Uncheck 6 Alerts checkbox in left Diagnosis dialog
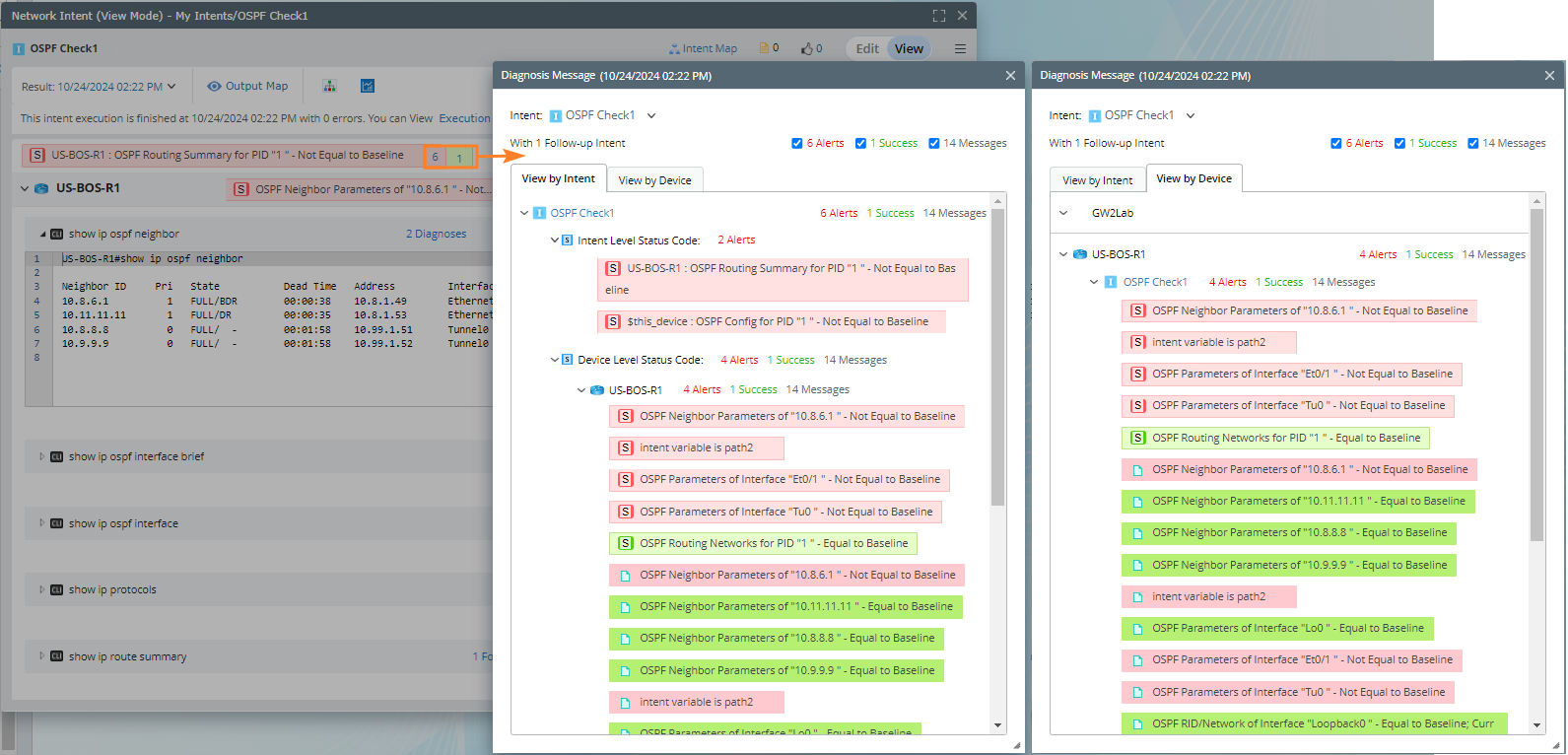 [x=796, y=143]
